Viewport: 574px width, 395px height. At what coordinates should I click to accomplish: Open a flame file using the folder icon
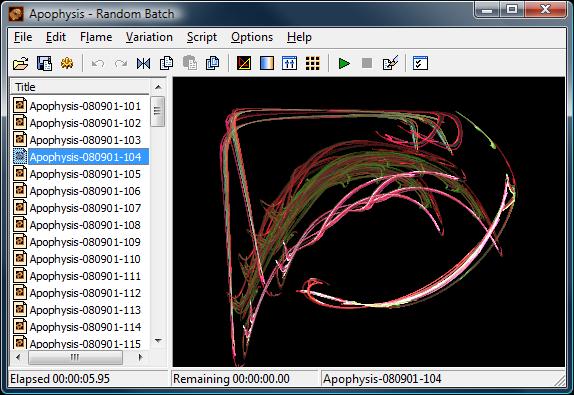click(20, 63)
